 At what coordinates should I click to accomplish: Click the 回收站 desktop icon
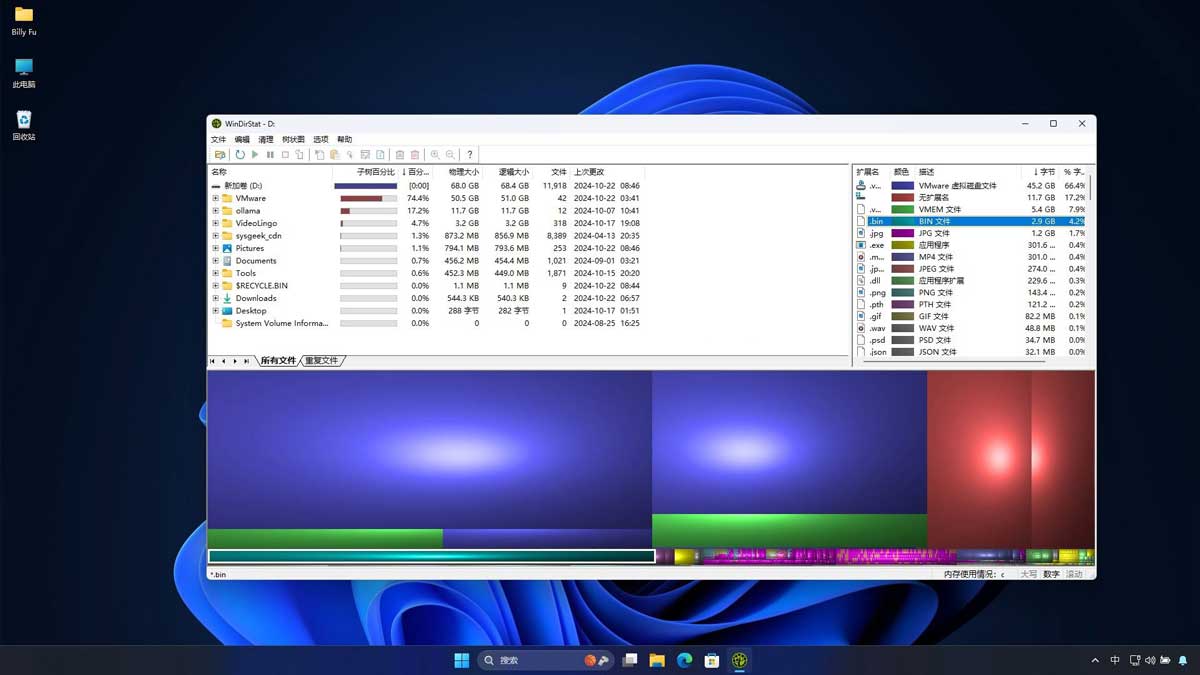pos(24,126)
